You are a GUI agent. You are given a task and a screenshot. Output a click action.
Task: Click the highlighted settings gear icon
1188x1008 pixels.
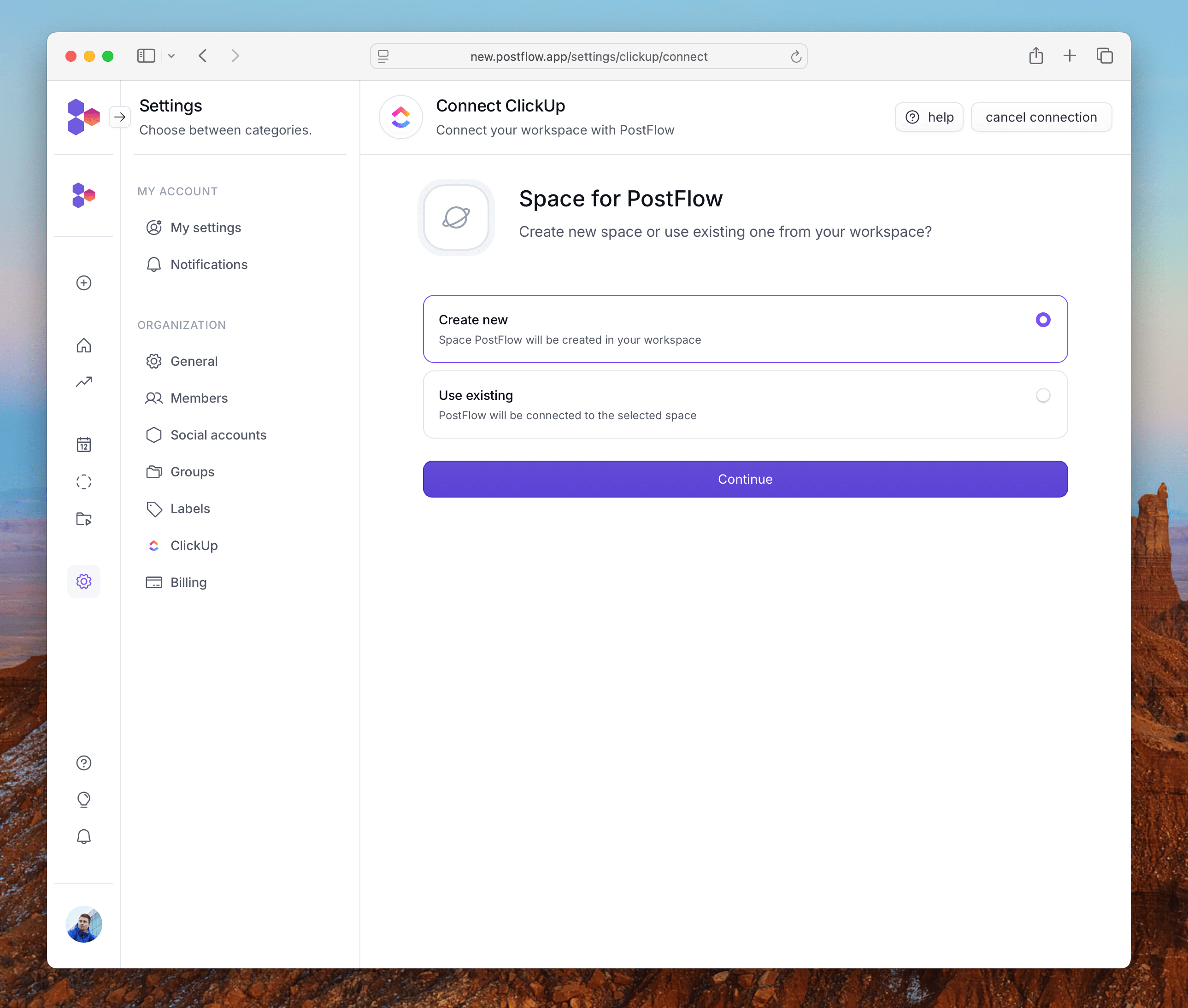click(x=84, y=582)
